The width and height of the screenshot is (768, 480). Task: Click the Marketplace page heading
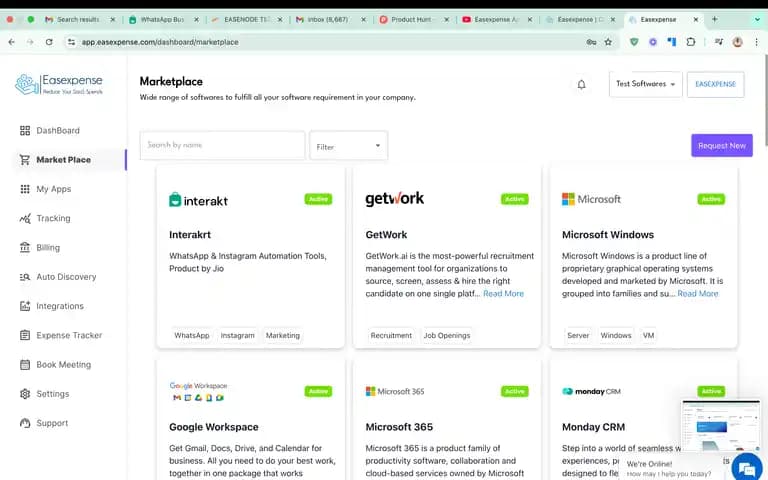coord(171,81)
